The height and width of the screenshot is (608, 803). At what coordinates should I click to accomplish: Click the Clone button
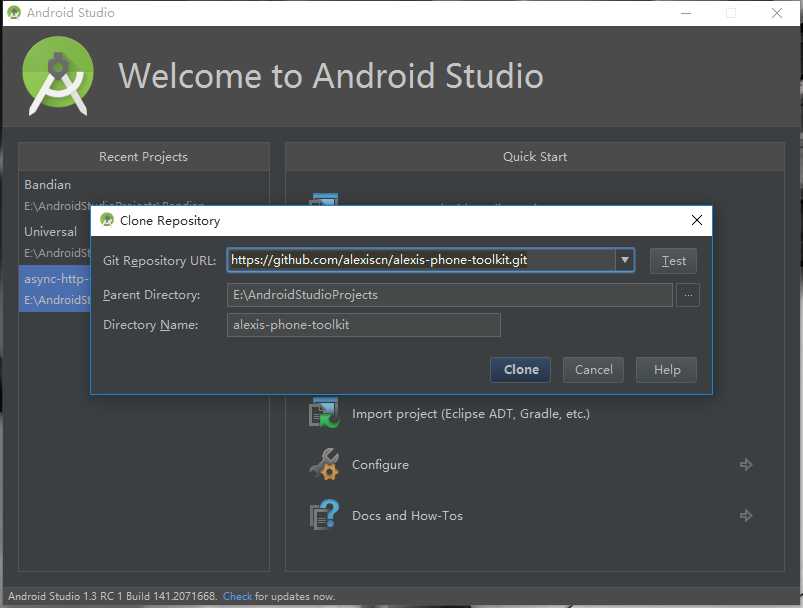coord(520,369)
